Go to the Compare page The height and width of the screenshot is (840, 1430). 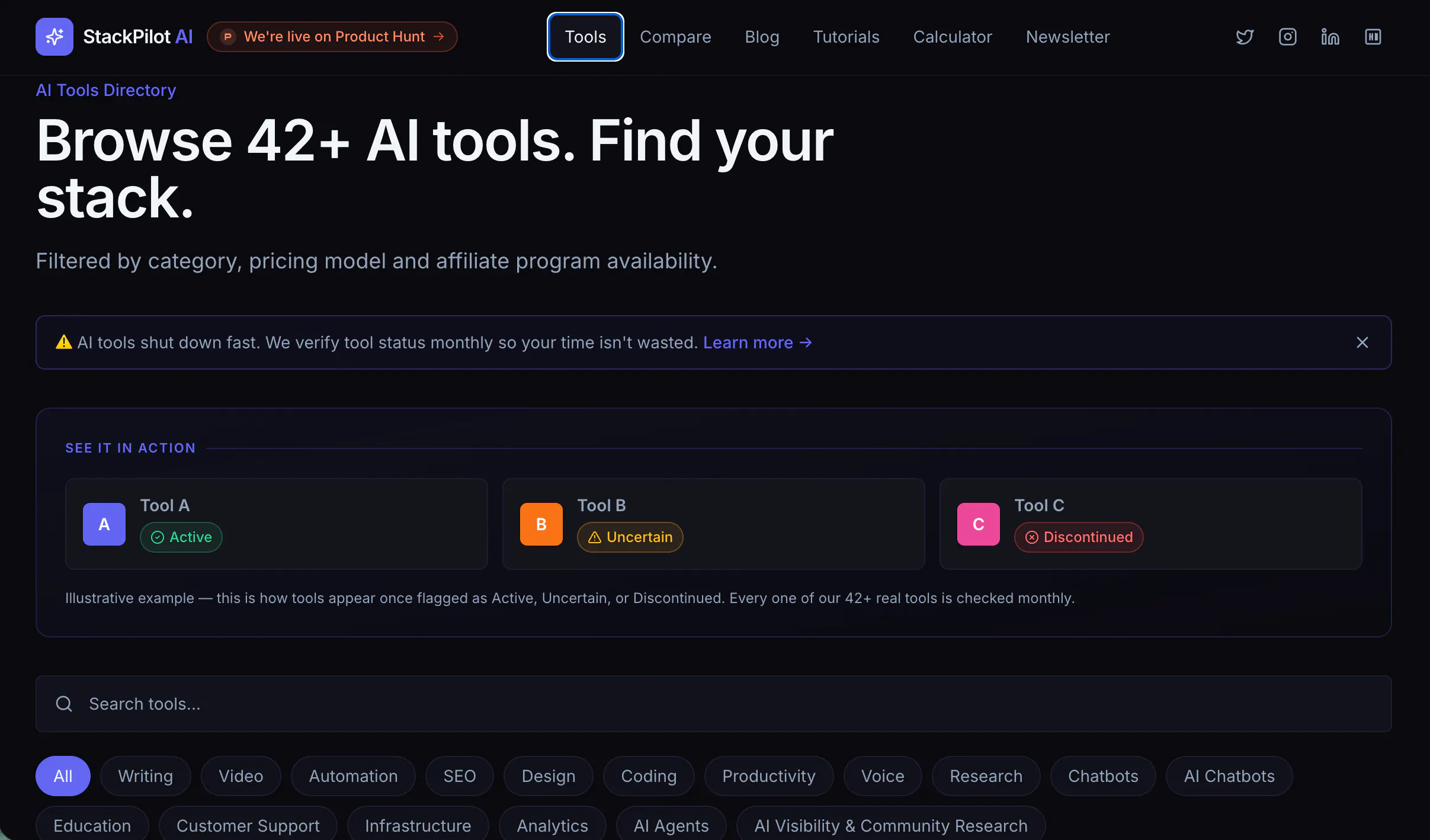675,37
